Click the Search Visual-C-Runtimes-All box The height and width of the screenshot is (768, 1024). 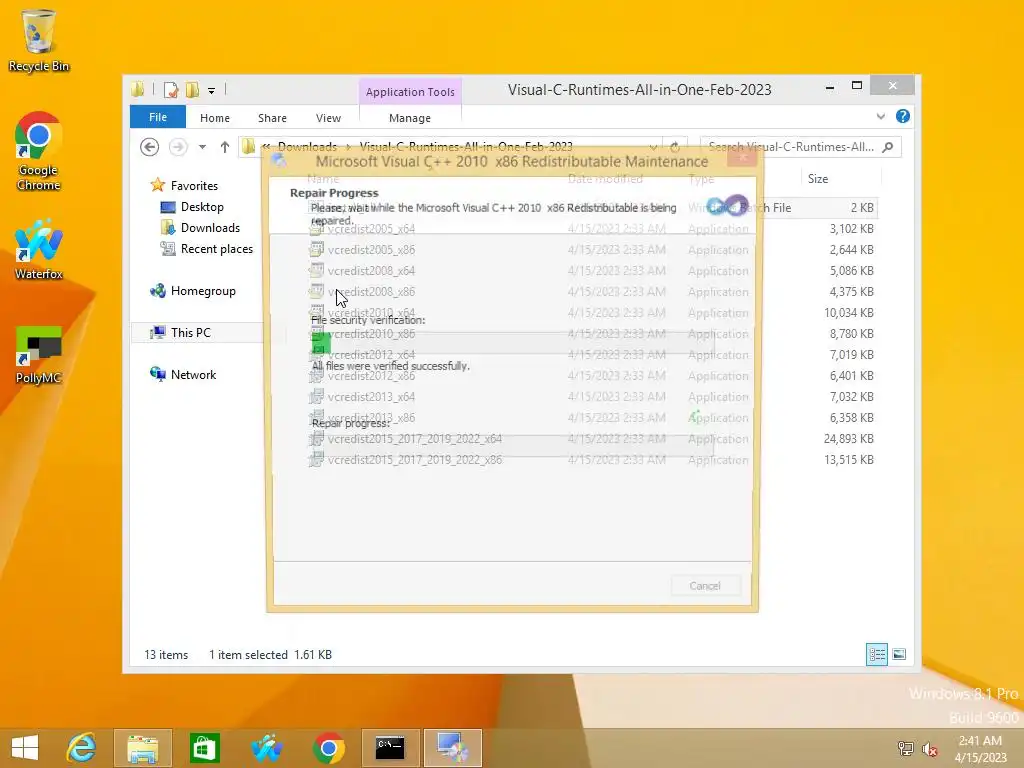(x=801, y=147)
